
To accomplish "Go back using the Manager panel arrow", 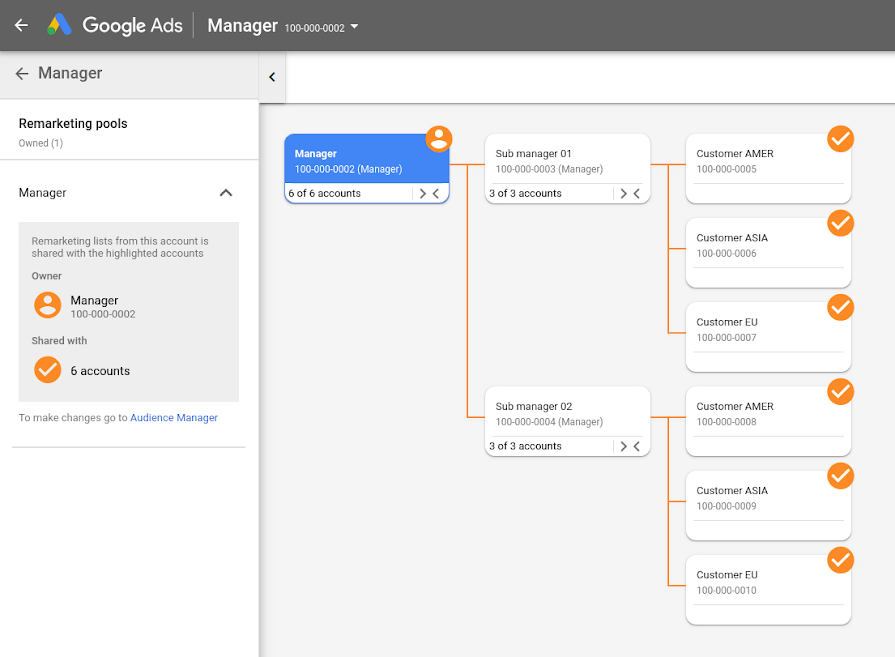I will point(22,73).
